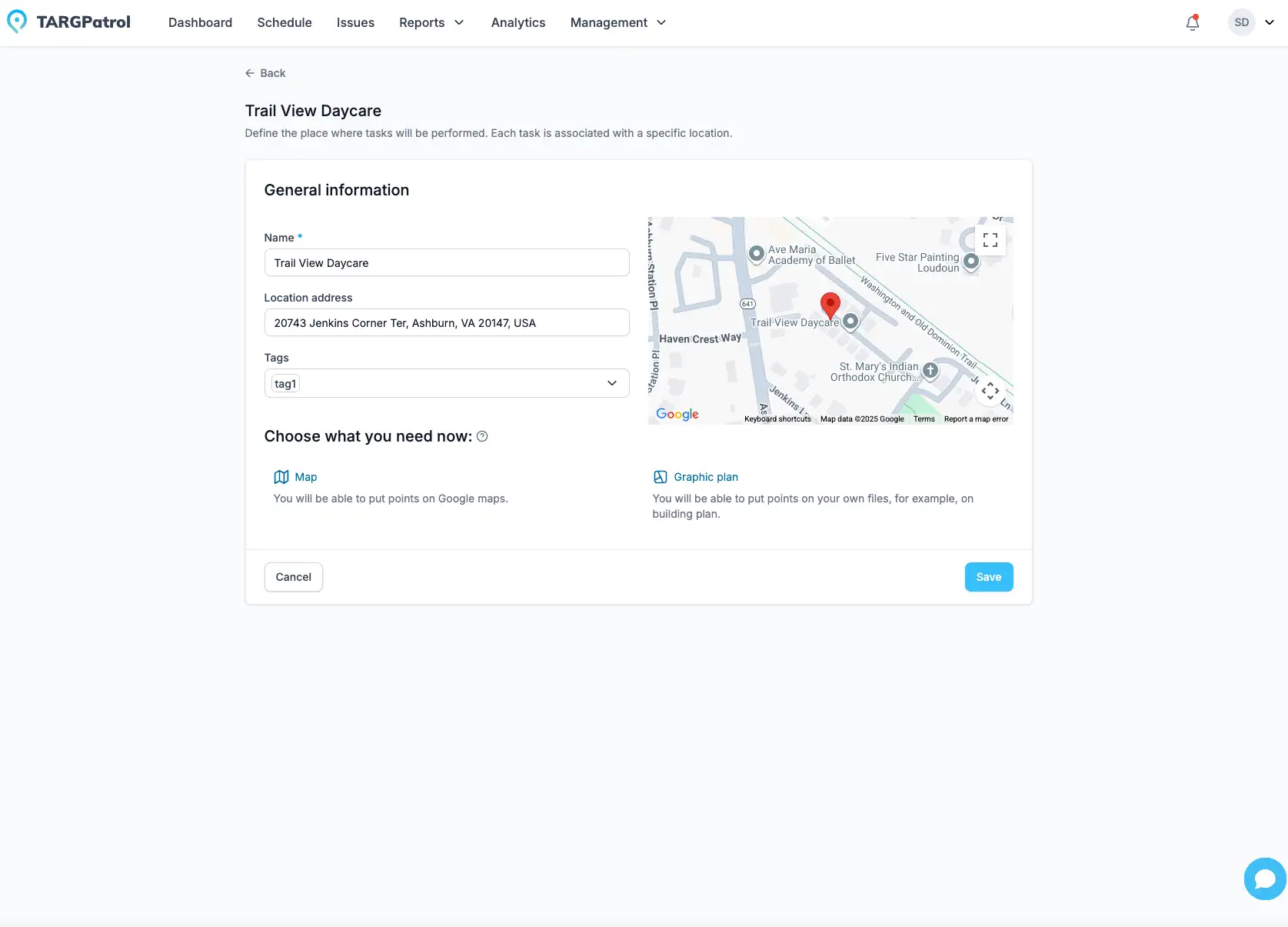1288x927 pixels.
Task: Open Analytics page
Action: click(x=518, y=22)
